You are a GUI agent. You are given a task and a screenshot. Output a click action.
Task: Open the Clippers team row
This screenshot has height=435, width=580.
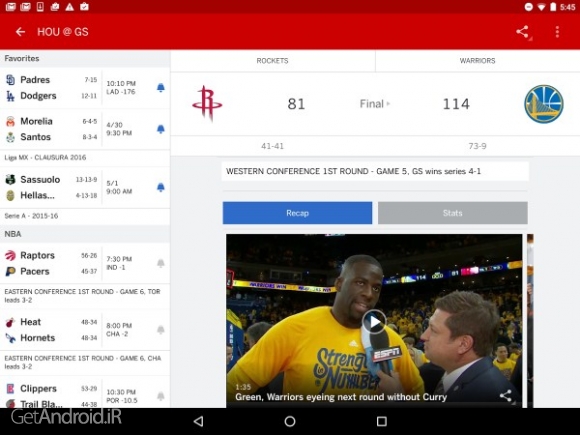51,389
